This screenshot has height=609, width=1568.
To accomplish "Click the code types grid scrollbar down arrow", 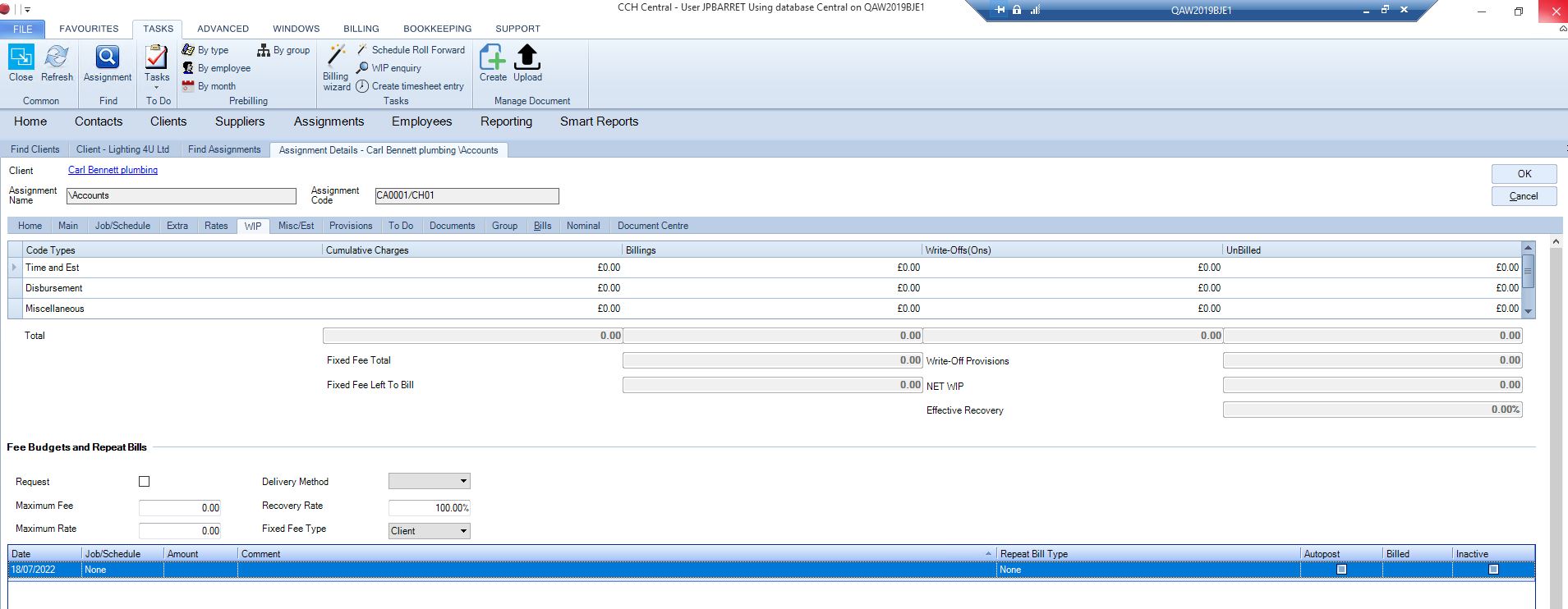I will 1529,312.
